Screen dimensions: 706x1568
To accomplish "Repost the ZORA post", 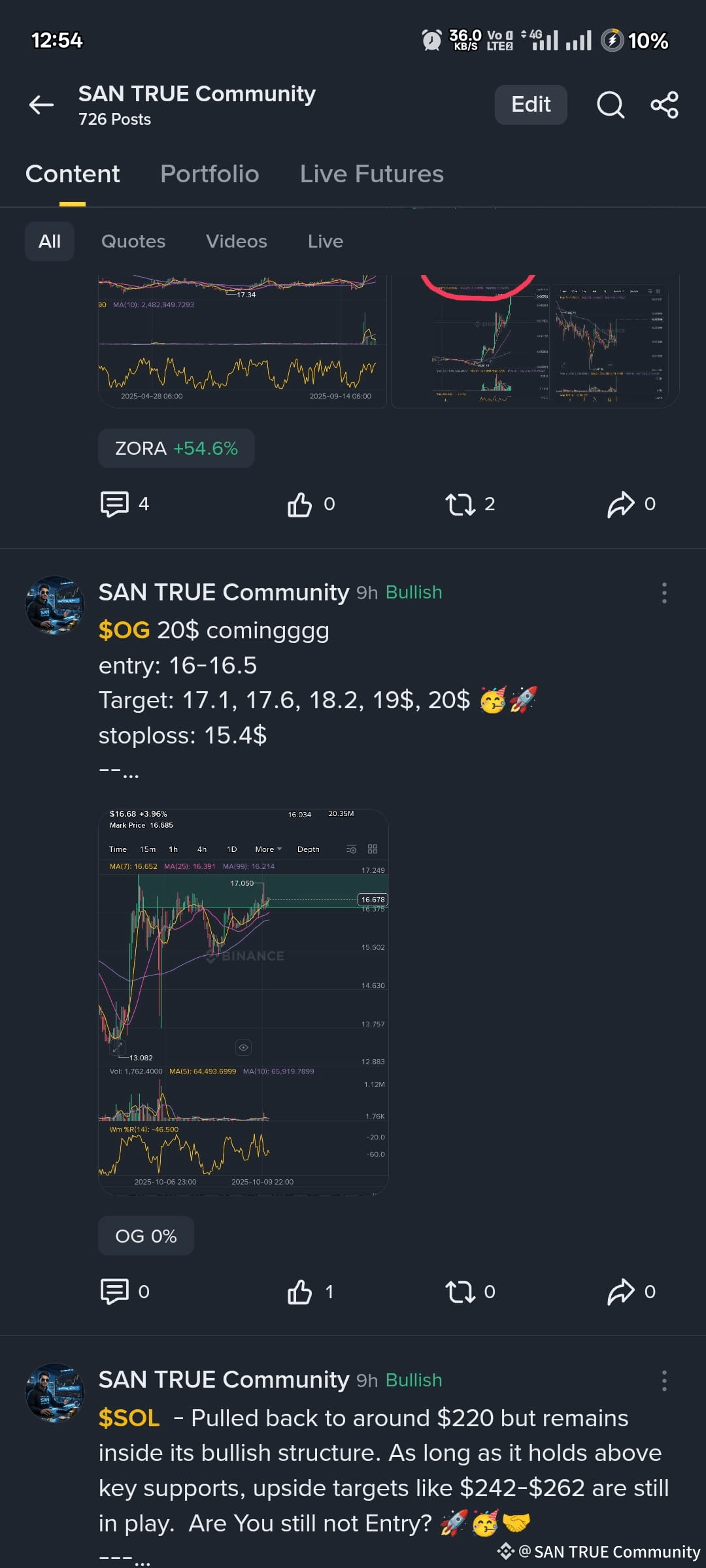I will (460, 504).
